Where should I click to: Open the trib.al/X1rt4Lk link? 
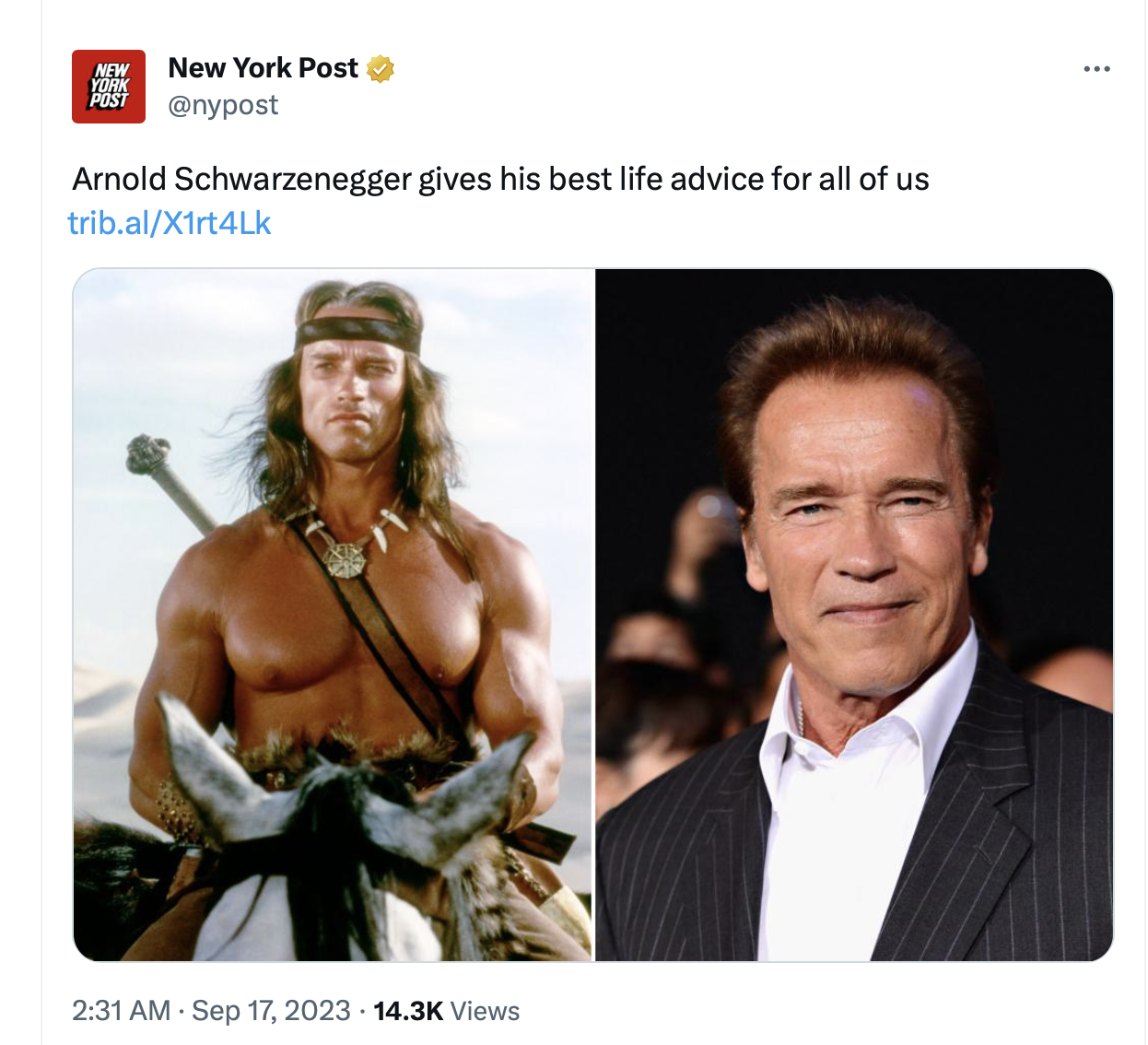pos(170,223)
